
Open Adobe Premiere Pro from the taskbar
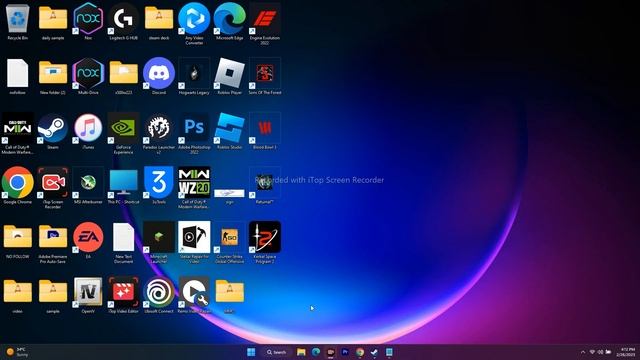click(345, 352)
